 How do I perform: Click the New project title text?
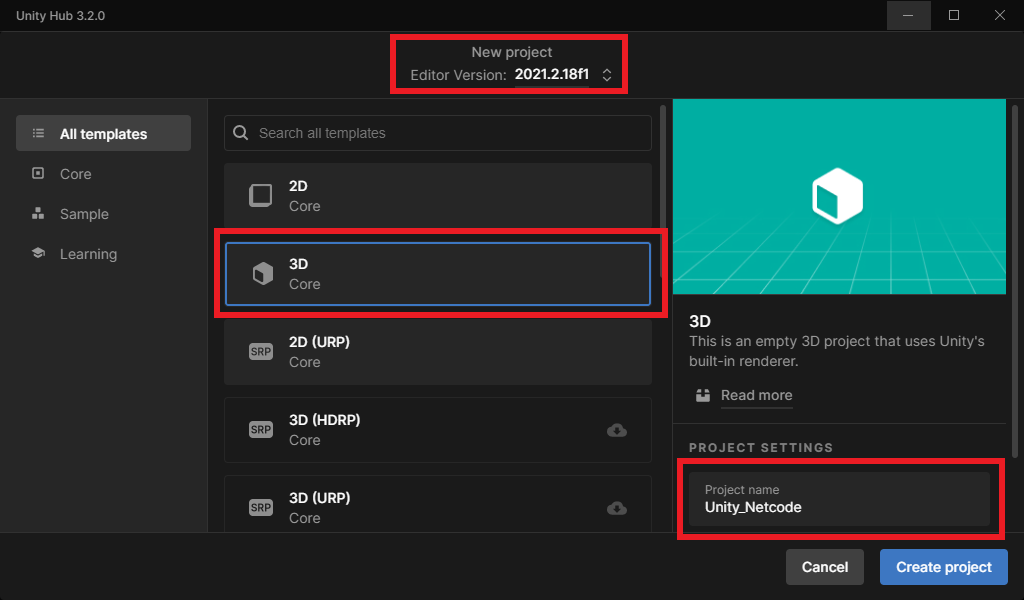[x=511, y=52]
